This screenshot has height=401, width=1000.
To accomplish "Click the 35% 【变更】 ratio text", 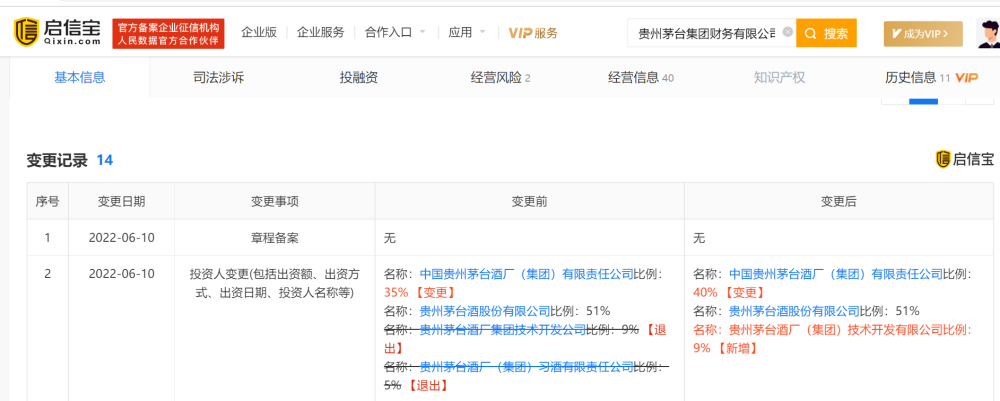I will (420, 293).
